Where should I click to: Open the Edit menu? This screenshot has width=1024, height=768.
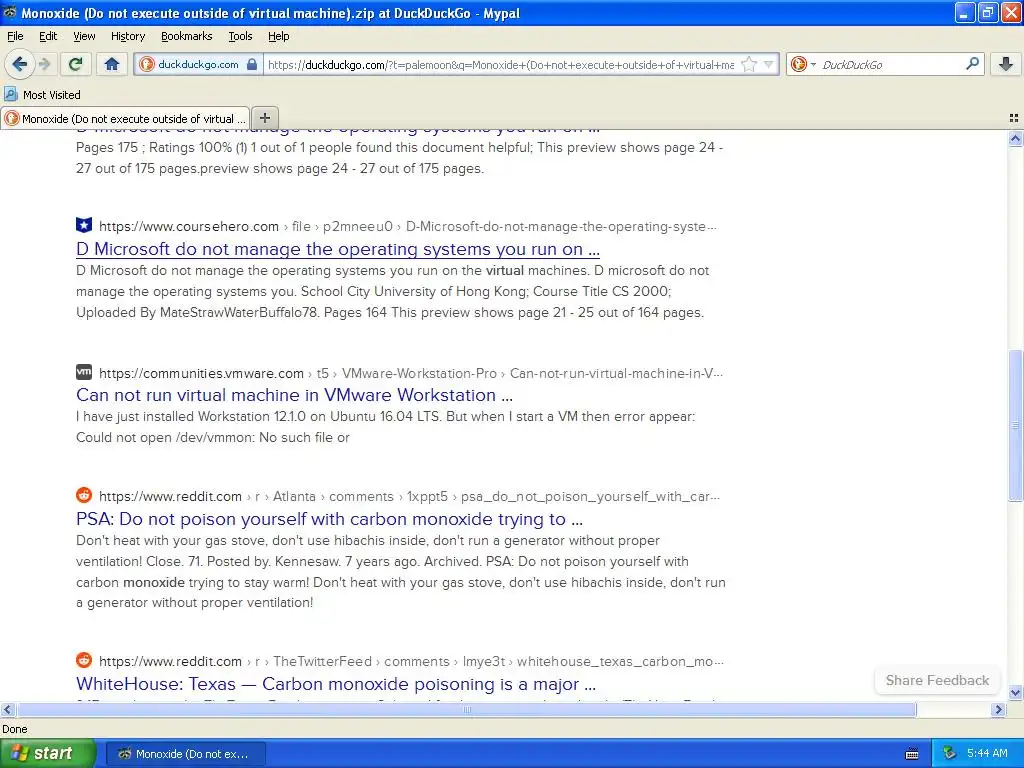point(48,36)
